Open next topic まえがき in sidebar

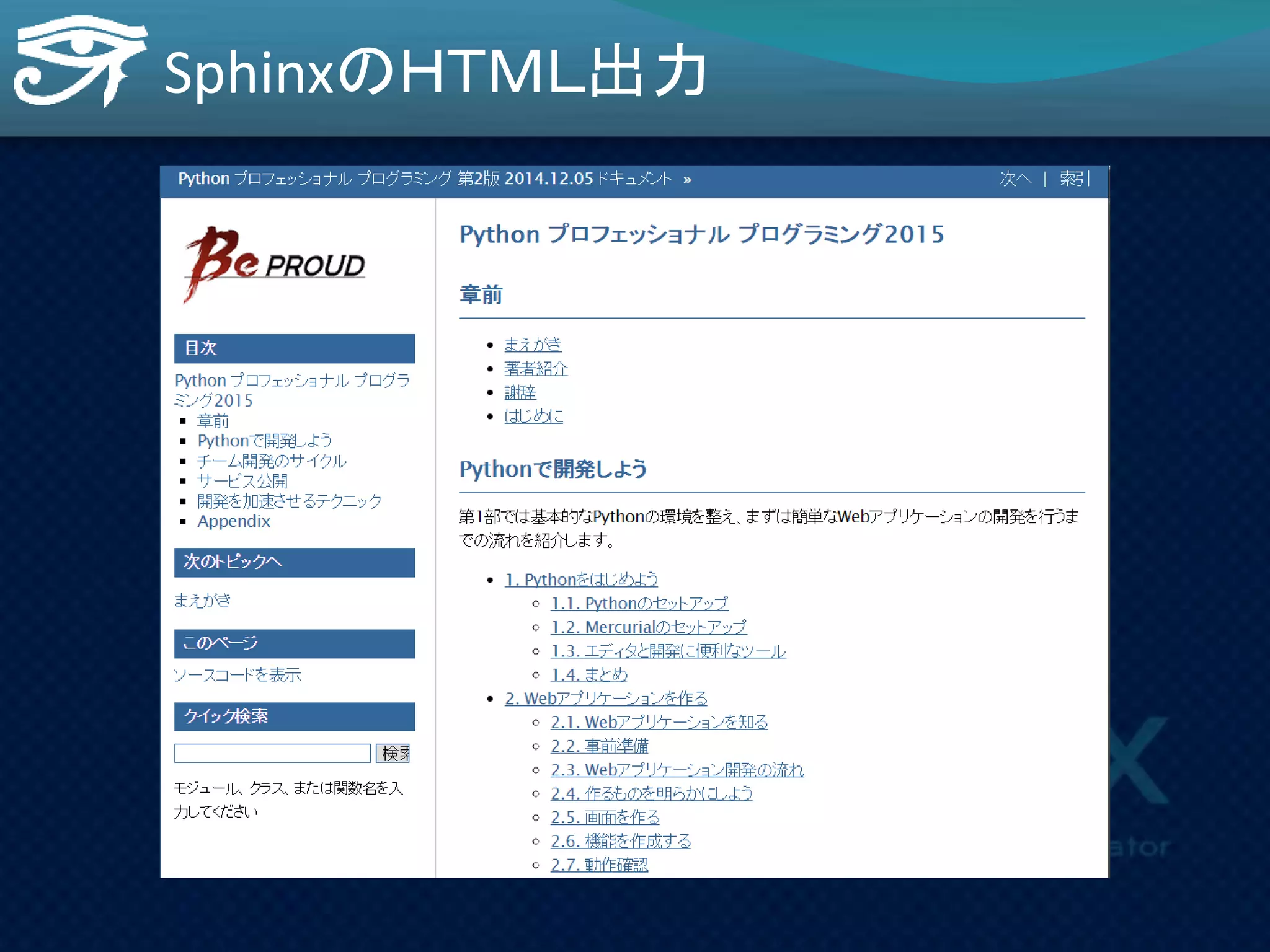pos(202,600)
